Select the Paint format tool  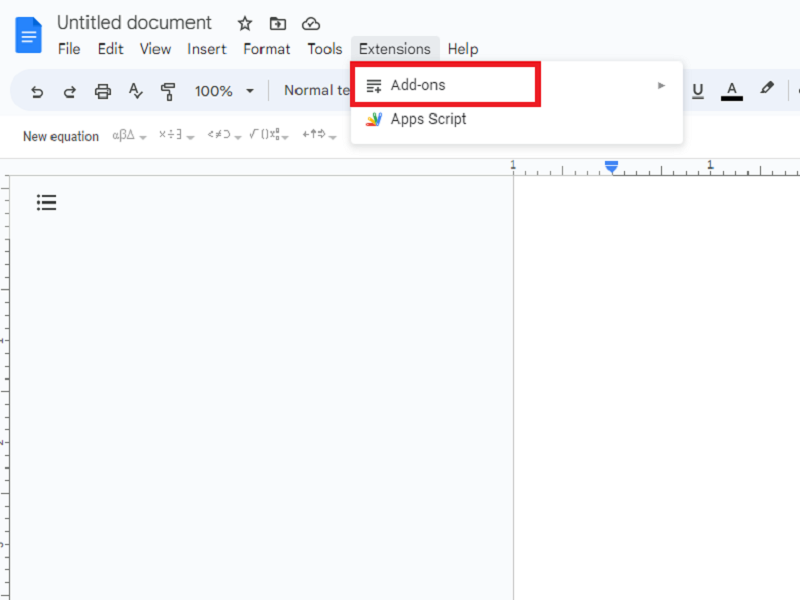tap(169, 91)
